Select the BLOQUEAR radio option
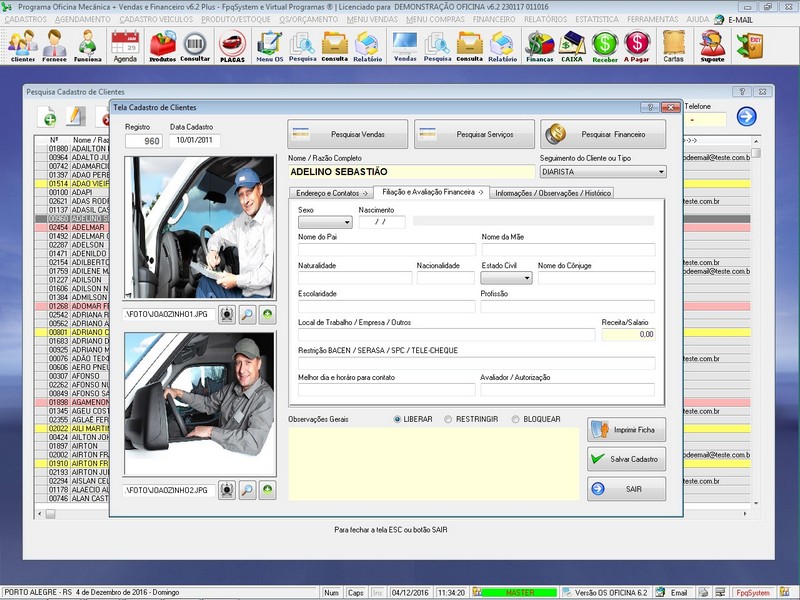Image resolution: width=800 pixels, height=600 pixels. [x=516, y=419]
